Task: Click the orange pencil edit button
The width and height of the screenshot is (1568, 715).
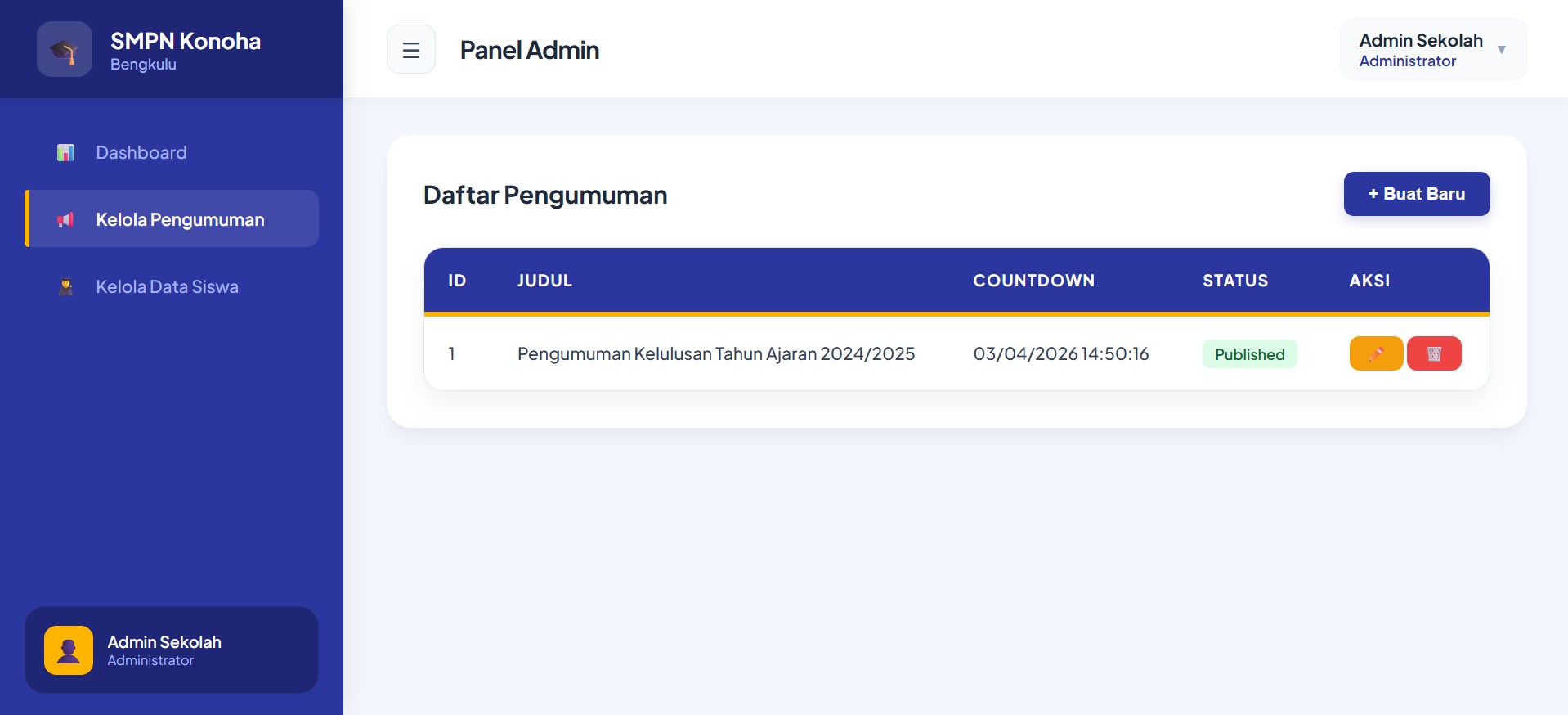Action: (x=1376, y=353)
